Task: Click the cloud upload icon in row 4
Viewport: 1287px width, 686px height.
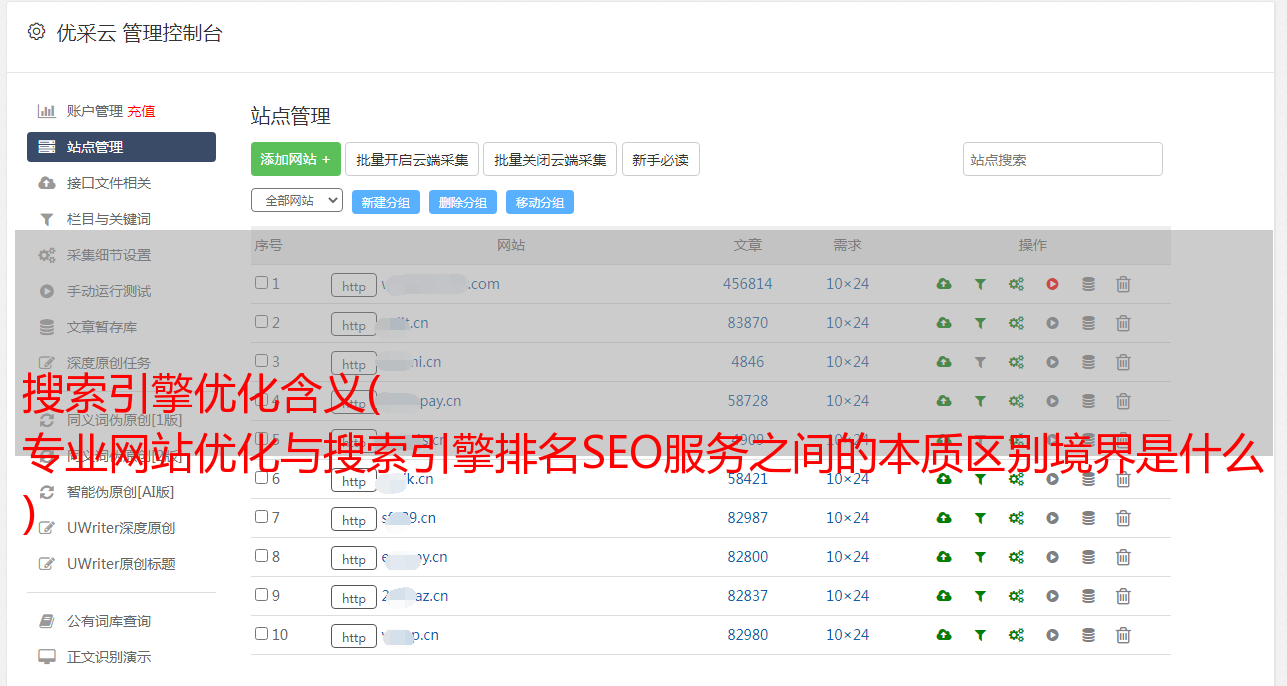Action: click(x=944, y=401)
